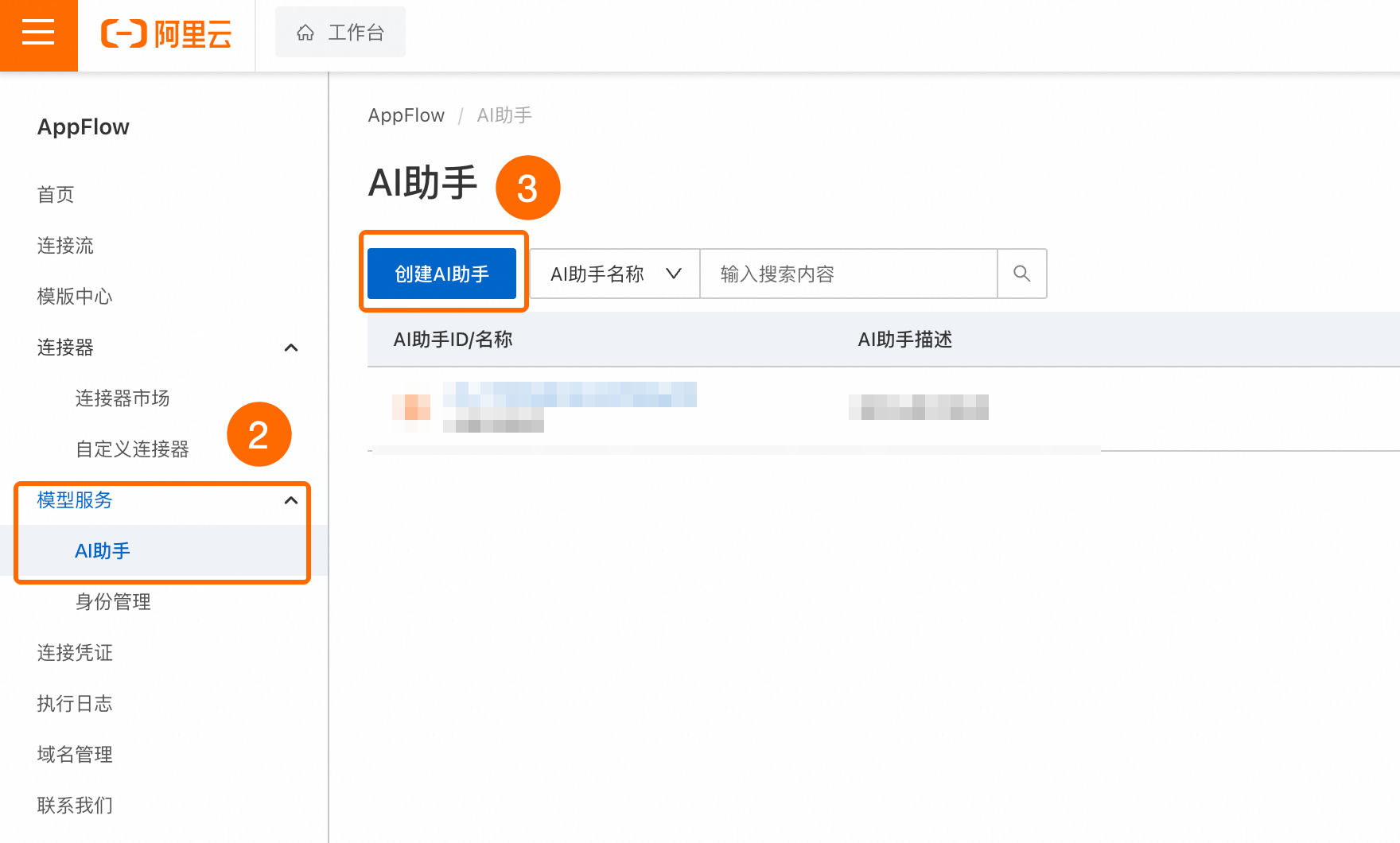This screenshot has height=843, width=1400.
Task: Click the assistant row avatar thumbnail
Action: click(411, 407)
